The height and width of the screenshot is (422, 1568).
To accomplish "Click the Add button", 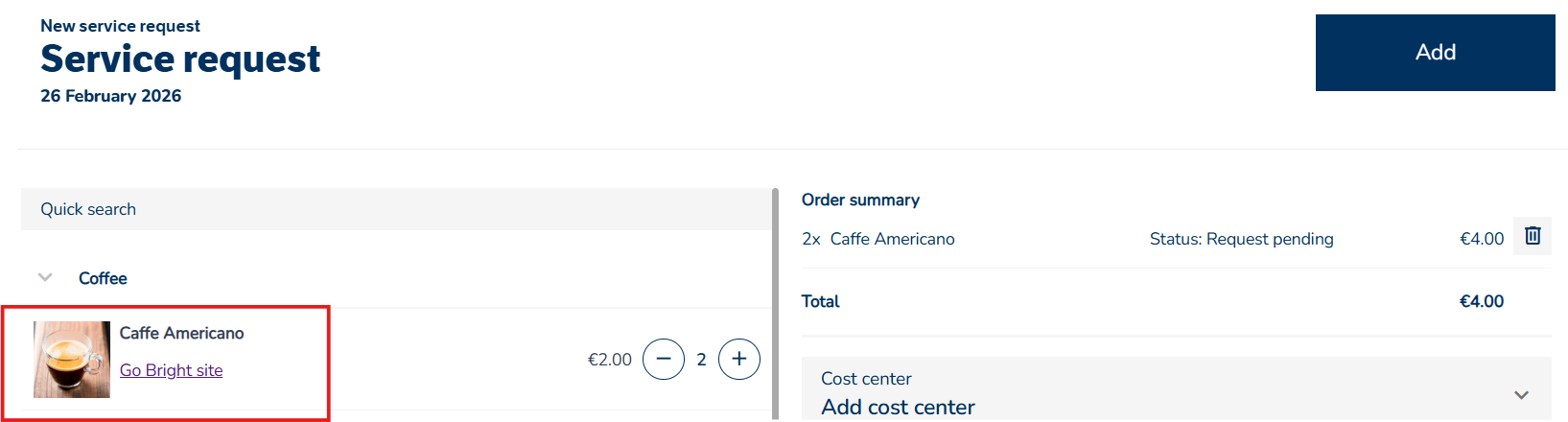I will click(1435, 53).
